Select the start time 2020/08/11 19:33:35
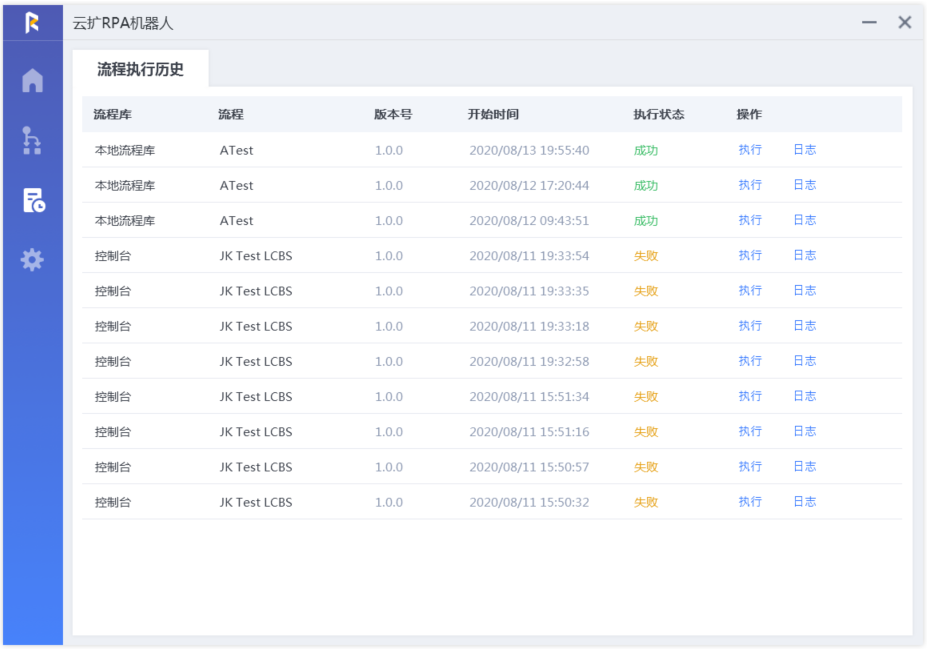Screen dimensions: 931x650 click(x=529, y=291)
